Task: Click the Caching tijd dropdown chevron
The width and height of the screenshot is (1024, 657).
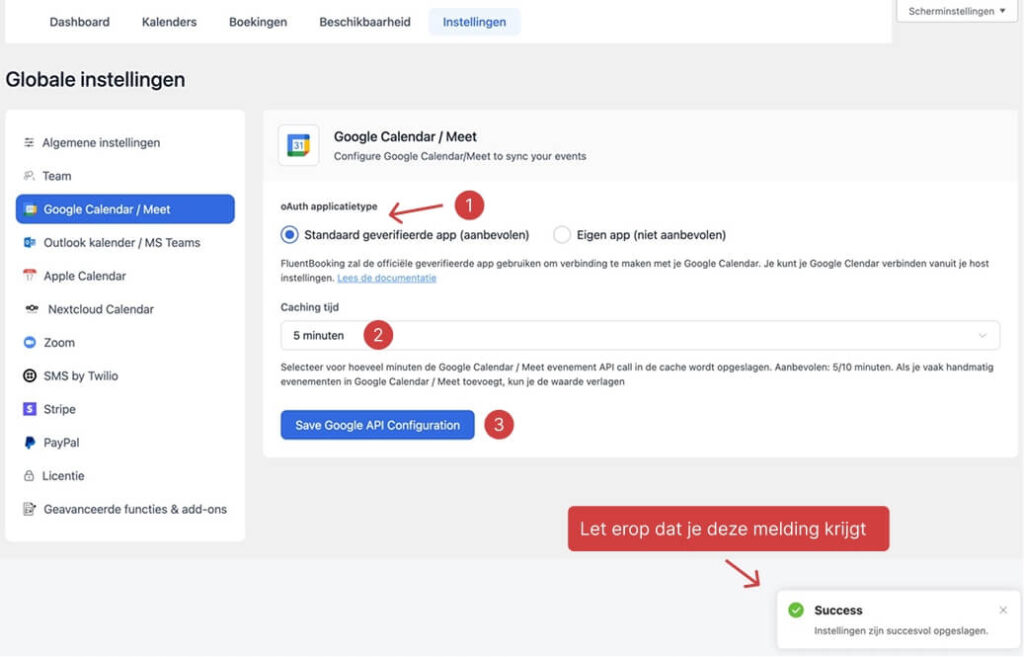Action: (982, 336)
